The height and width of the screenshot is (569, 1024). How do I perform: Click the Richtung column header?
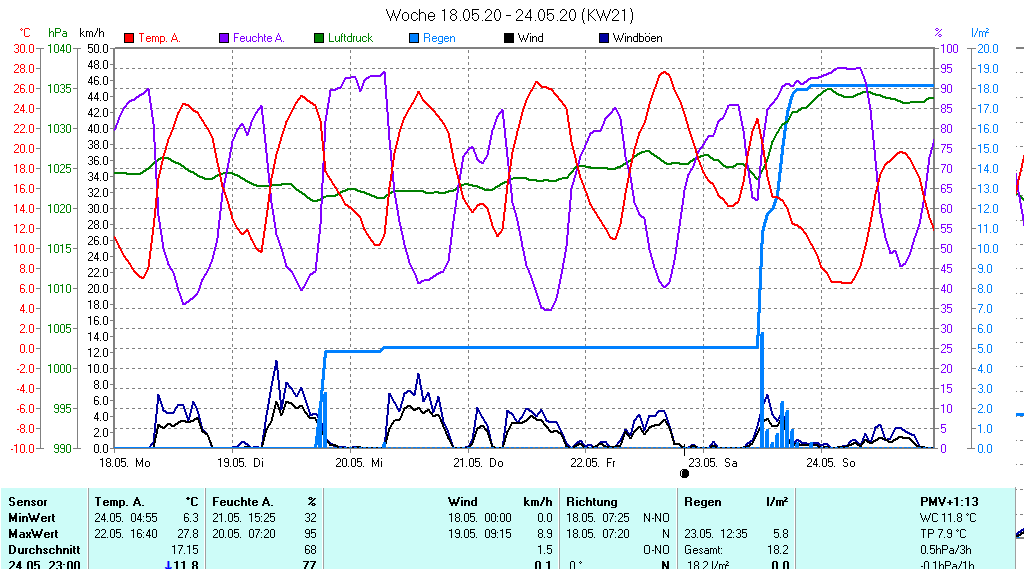click(593, 502)
